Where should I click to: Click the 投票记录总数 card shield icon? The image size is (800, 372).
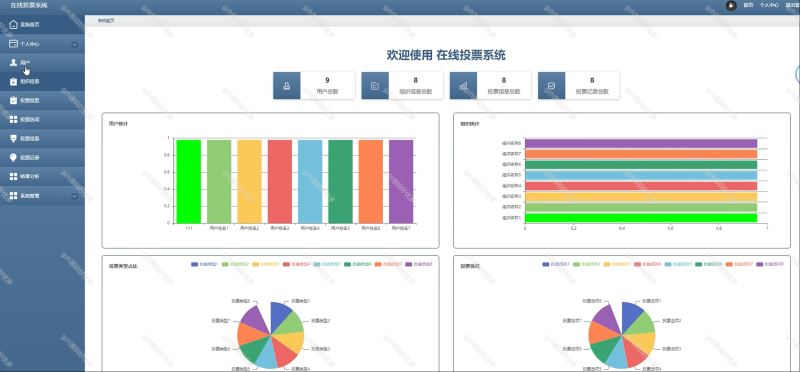coord(552,86)
